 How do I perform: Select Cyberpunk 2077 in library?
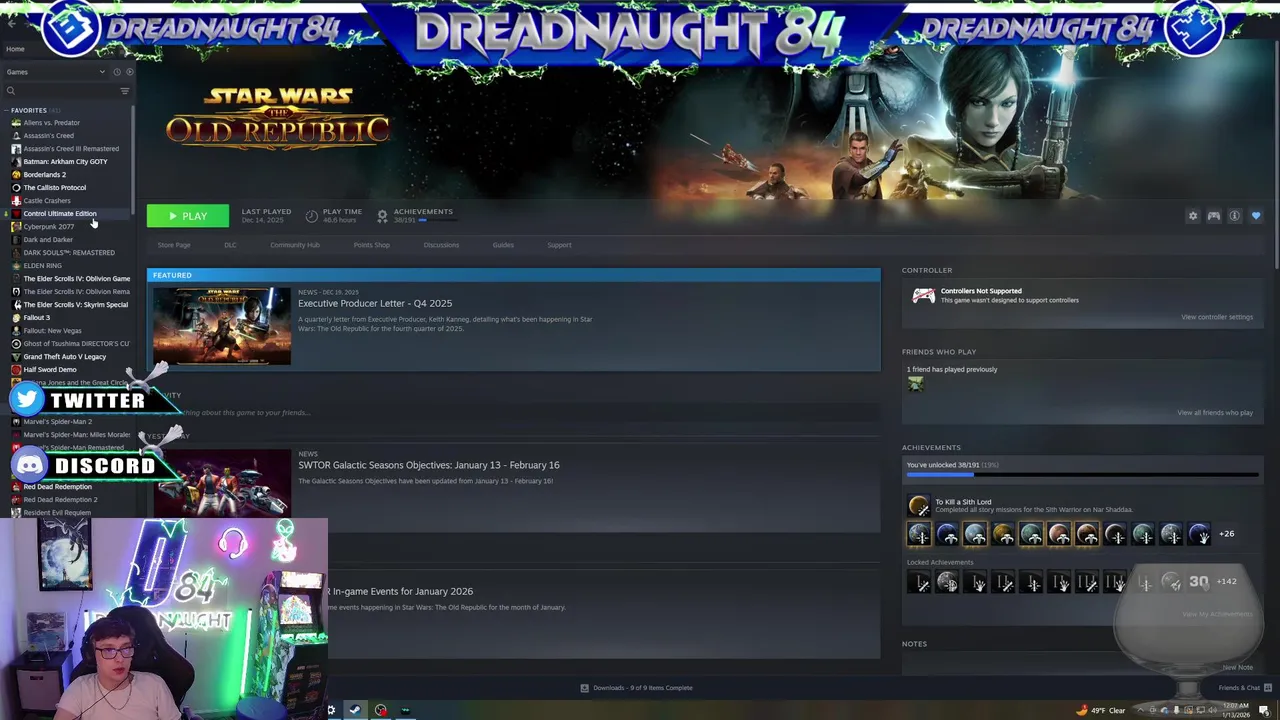click(48, 227)
